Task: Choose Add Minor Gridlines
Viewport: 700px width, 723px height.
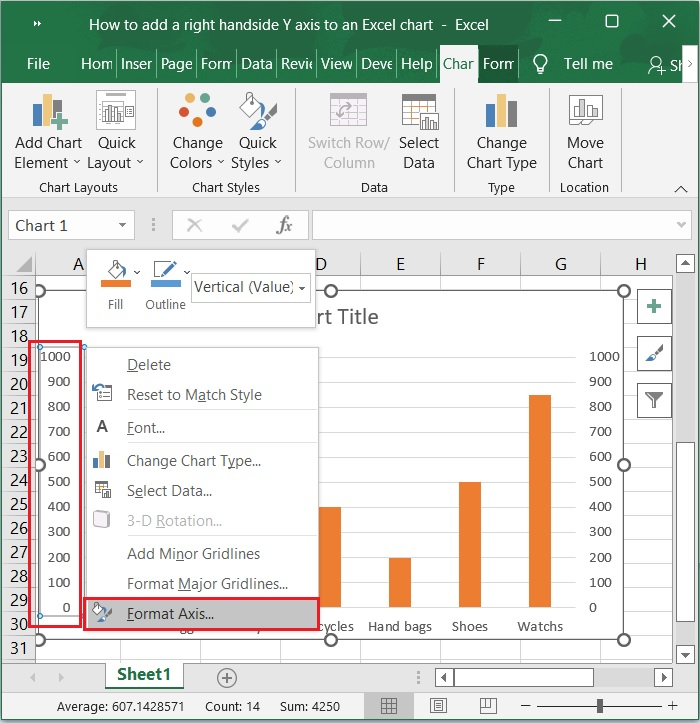Action: point(203,553)
